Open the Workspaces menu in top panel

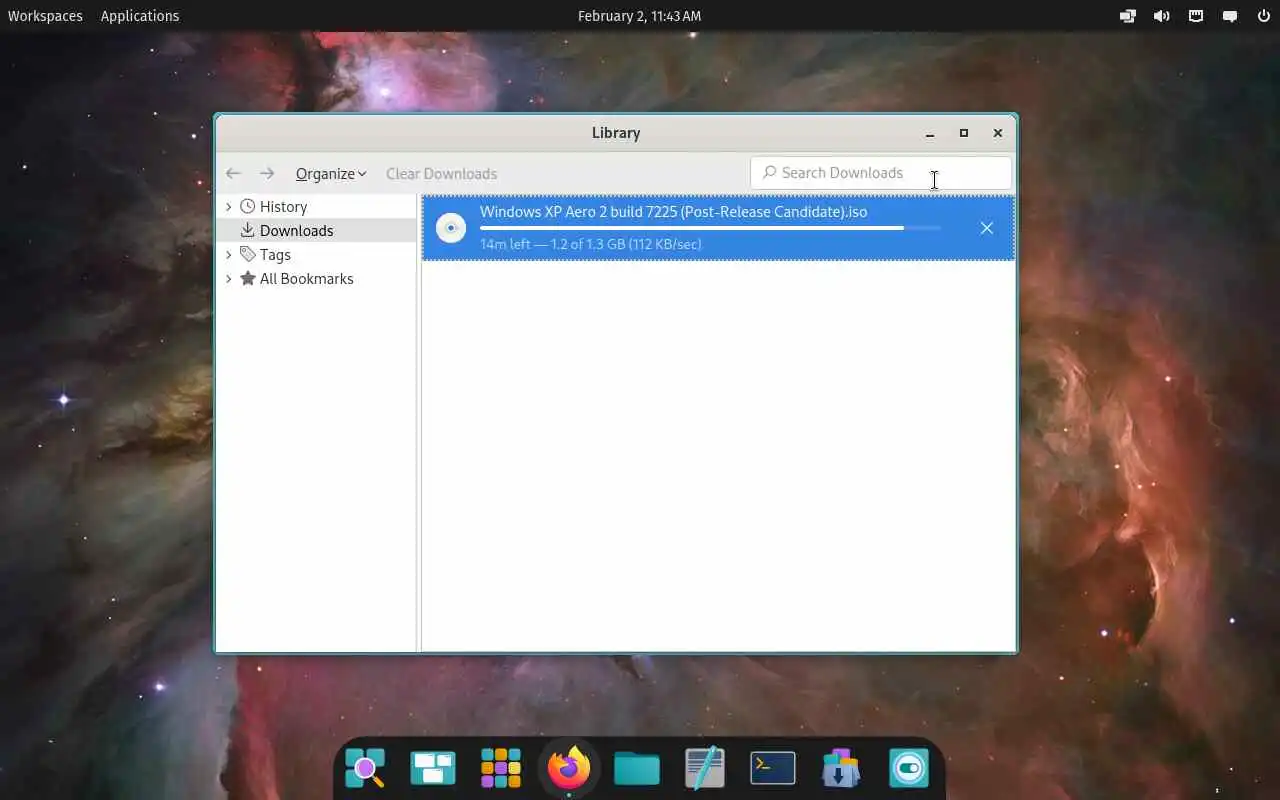tap(45, 16)
